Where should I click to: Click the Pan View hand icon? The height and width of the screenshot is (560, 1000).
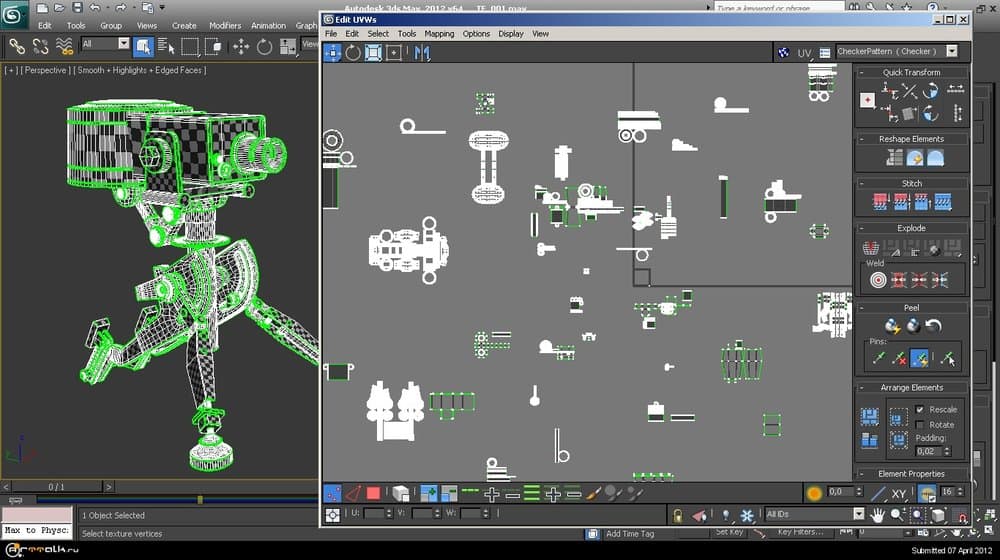(877, 515)
